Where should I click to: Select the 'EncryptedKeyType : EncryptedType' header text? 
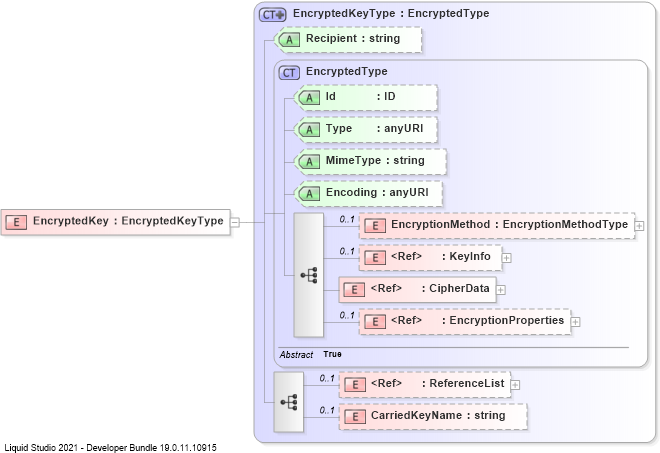391,13
